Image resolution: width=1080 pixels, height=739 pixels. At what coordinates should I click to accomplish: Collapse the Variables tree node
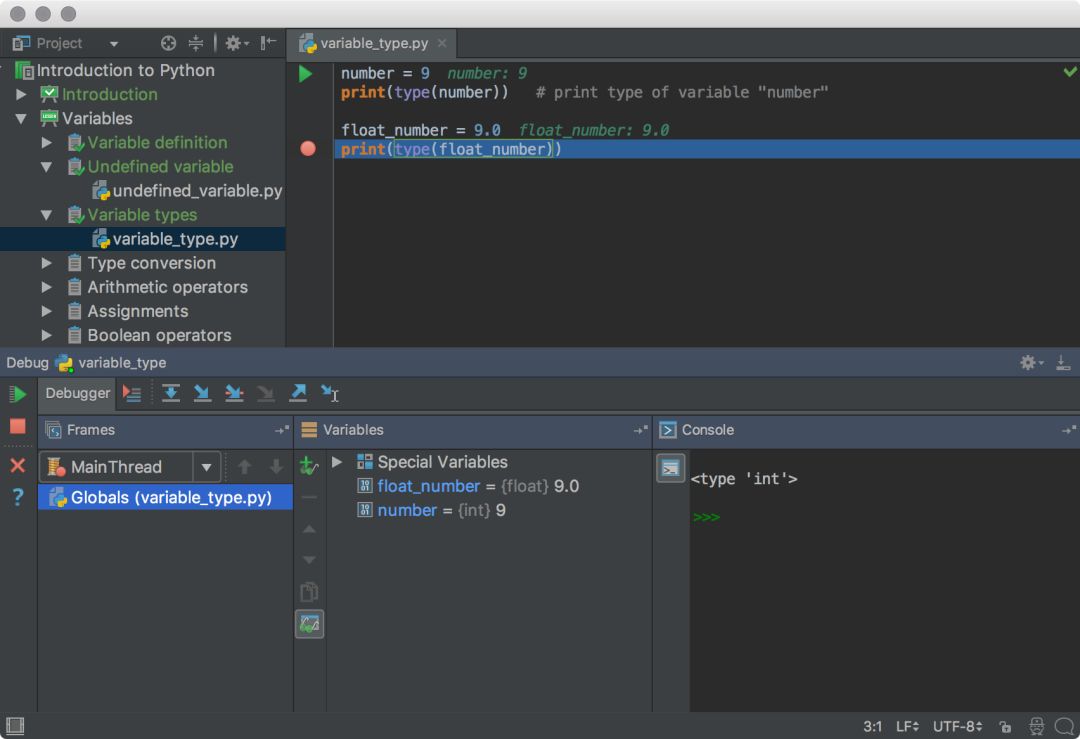coord(21,118)
